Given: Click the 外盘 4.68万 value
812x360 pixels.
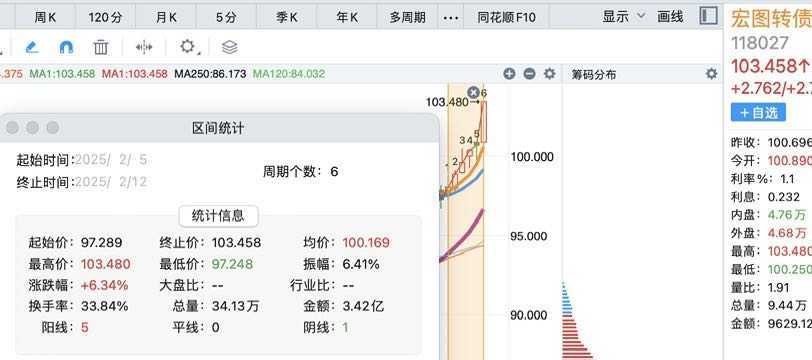Looking at the screenshot, I should pos(788,233).
